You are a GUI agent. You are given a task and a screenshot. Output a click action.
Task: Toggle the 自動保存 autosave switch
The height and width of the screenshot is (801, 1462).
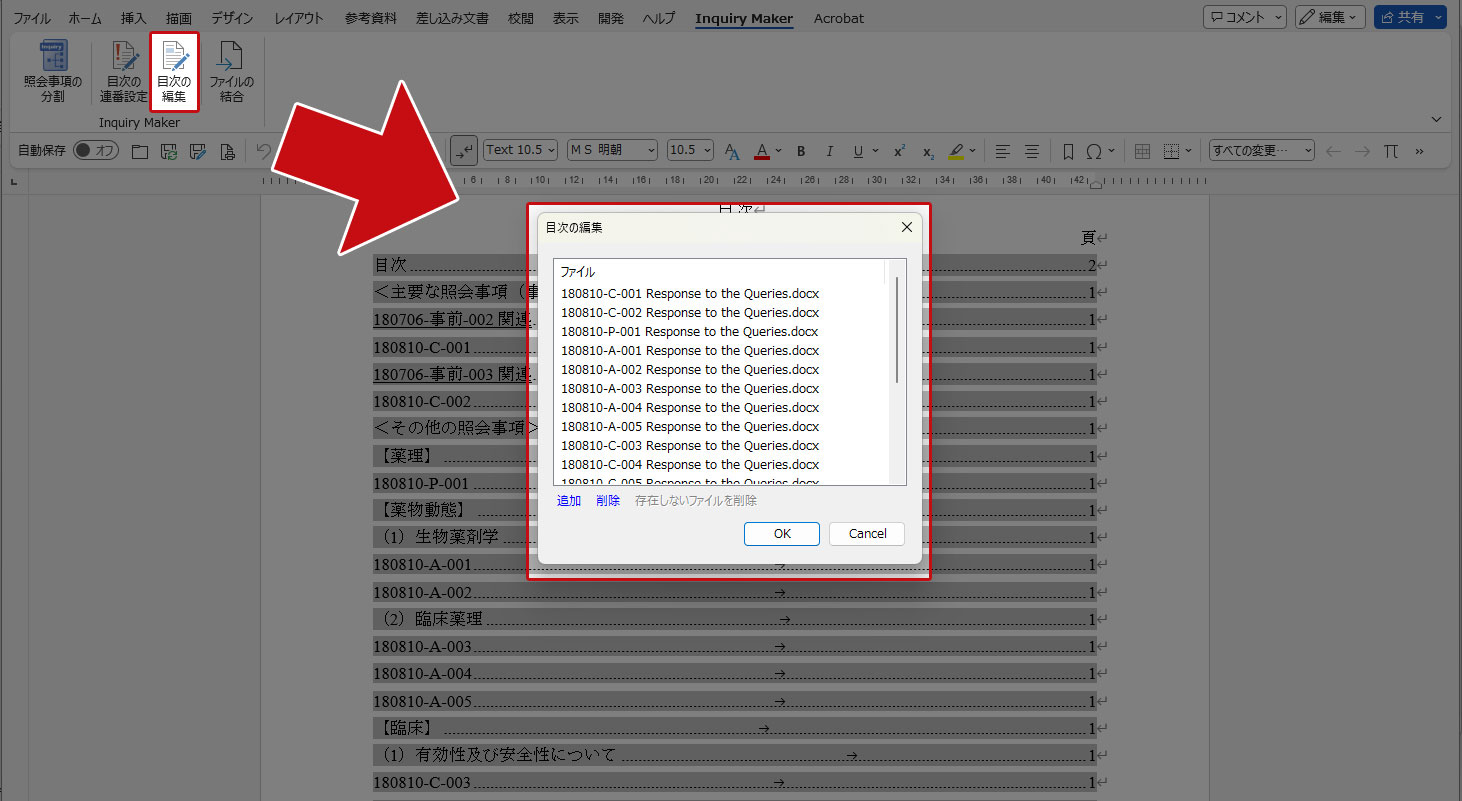96,150
